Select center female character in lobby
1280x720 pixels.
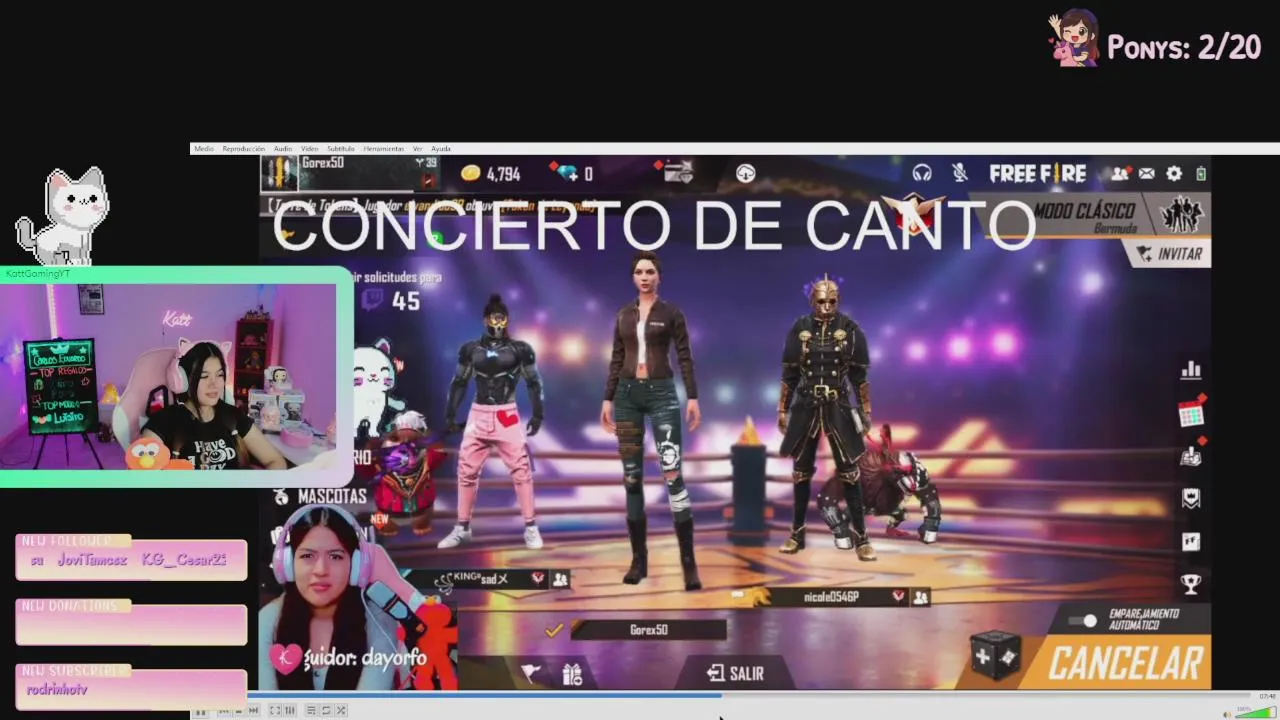point(650,420)
